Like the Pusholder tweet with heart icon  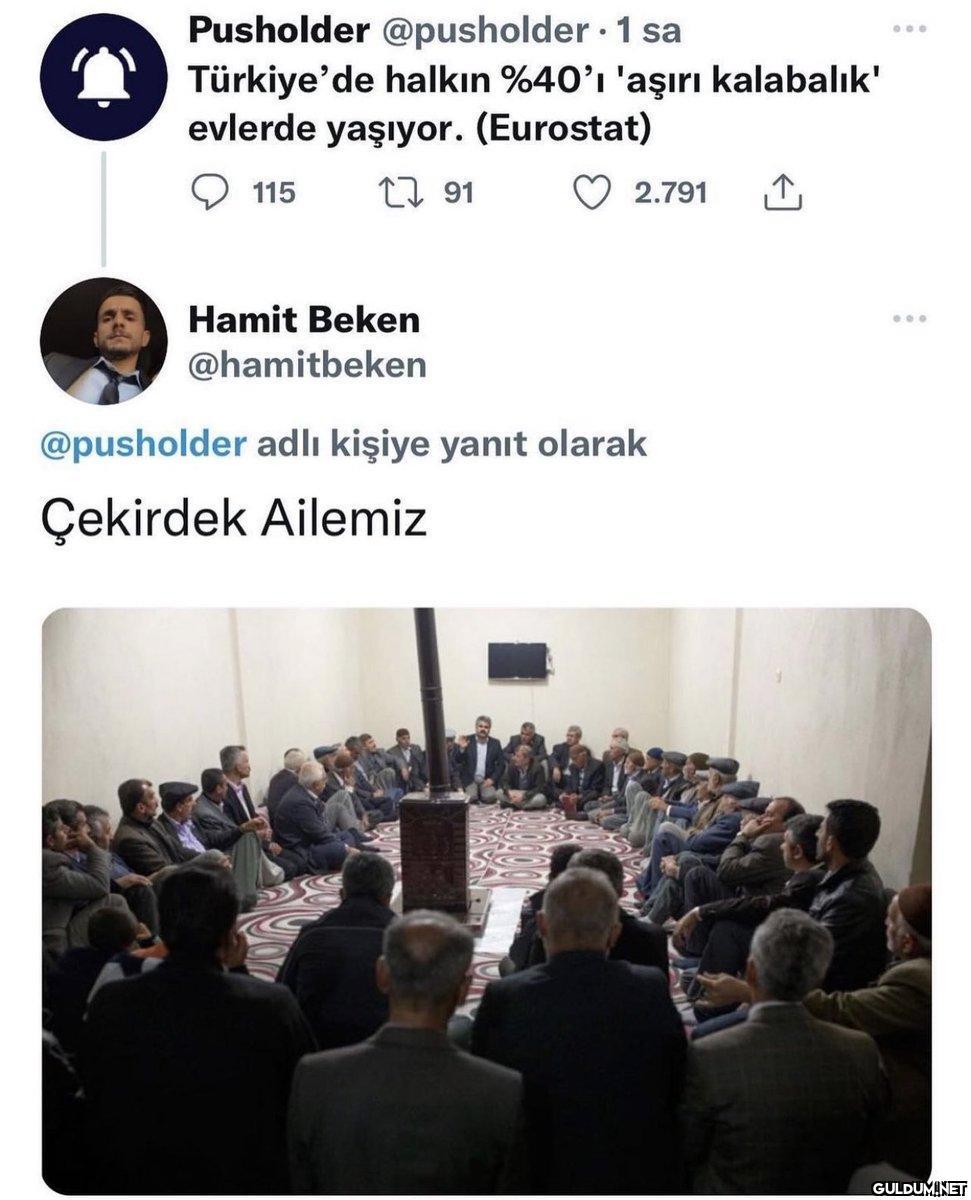[592, 192]
